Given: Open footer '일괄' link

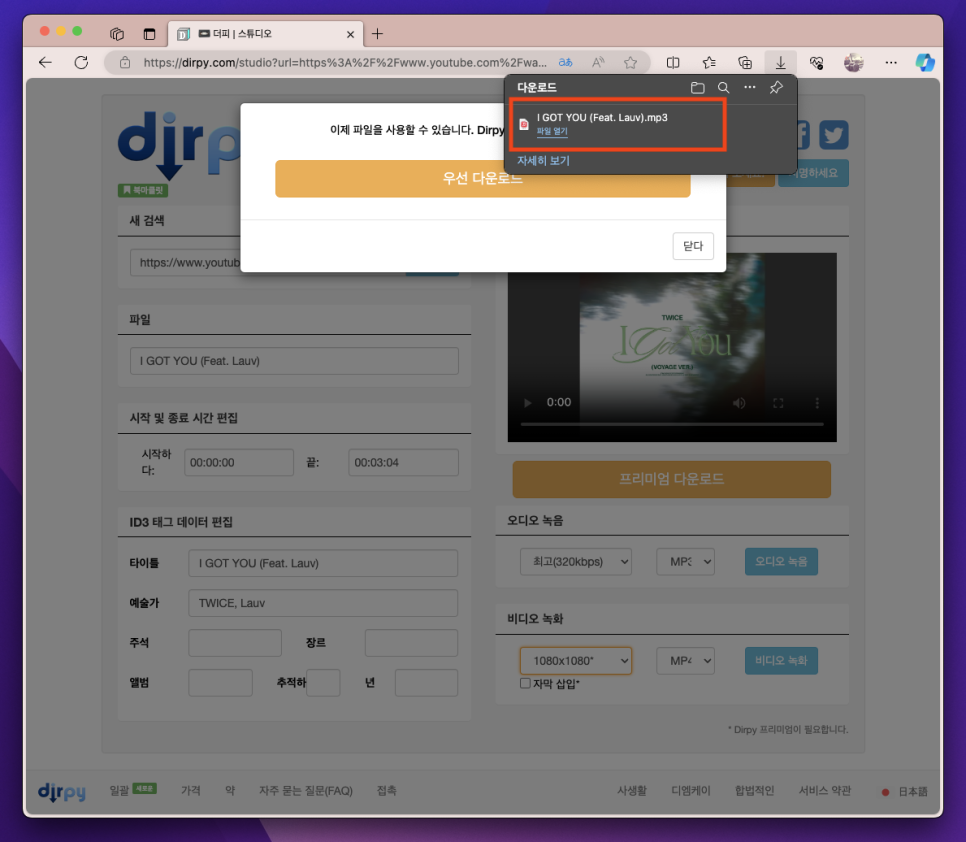Looking at the screenshot, I should tap(119, 790).
